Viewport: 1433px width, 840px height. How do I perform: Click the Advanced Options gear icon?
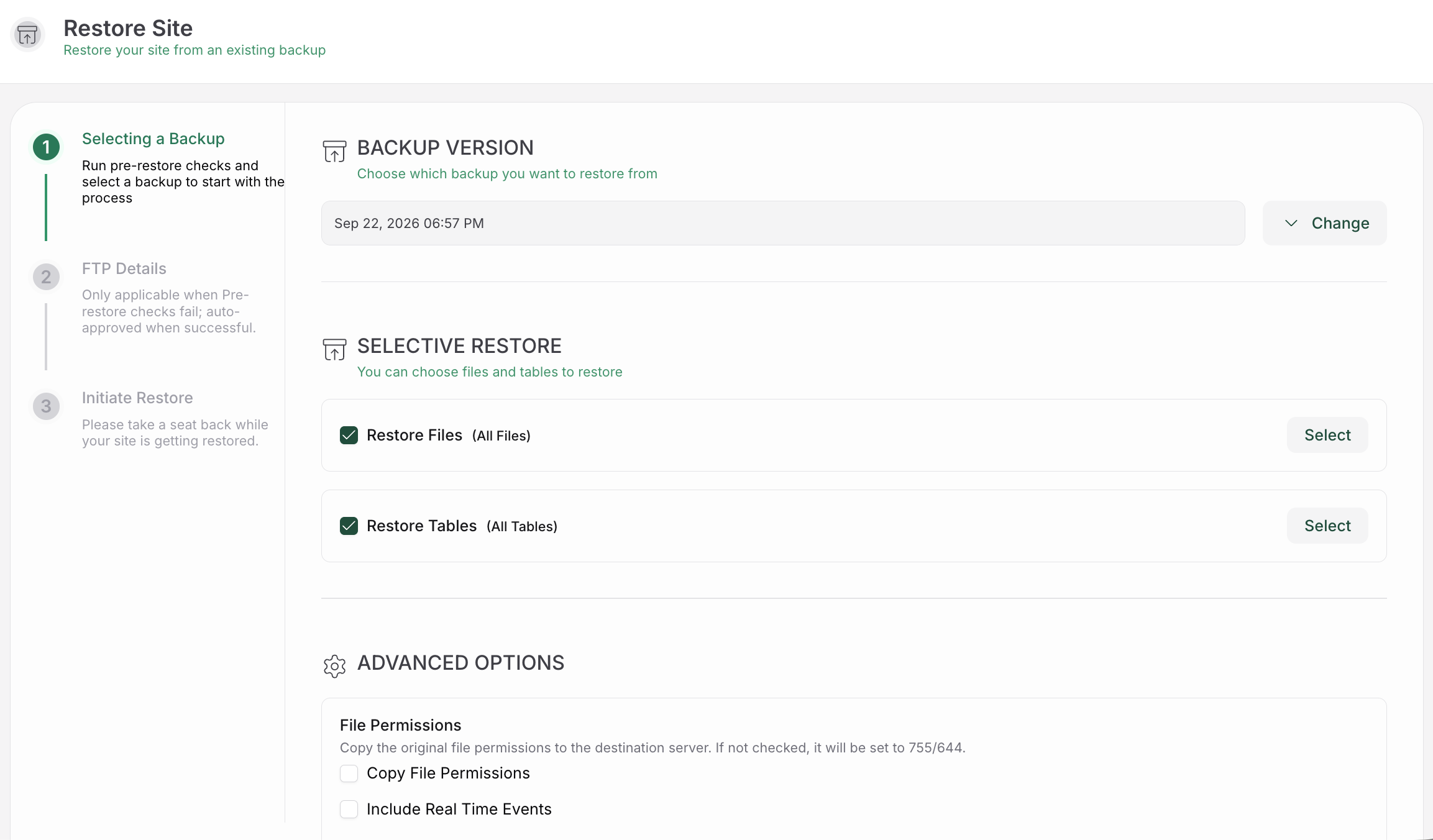point(334,666)
